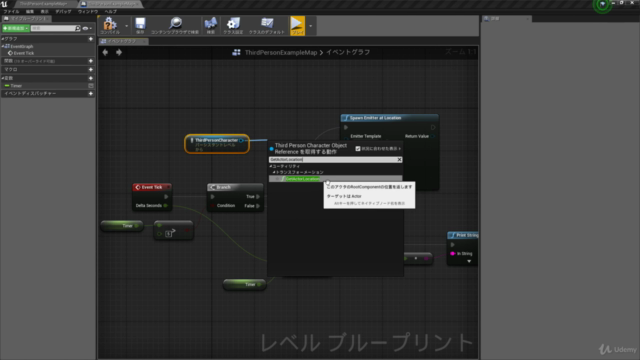This screenshot has height=360, width=640.
Task: Add new macro with マクロ plus icon
Action: 91,69
